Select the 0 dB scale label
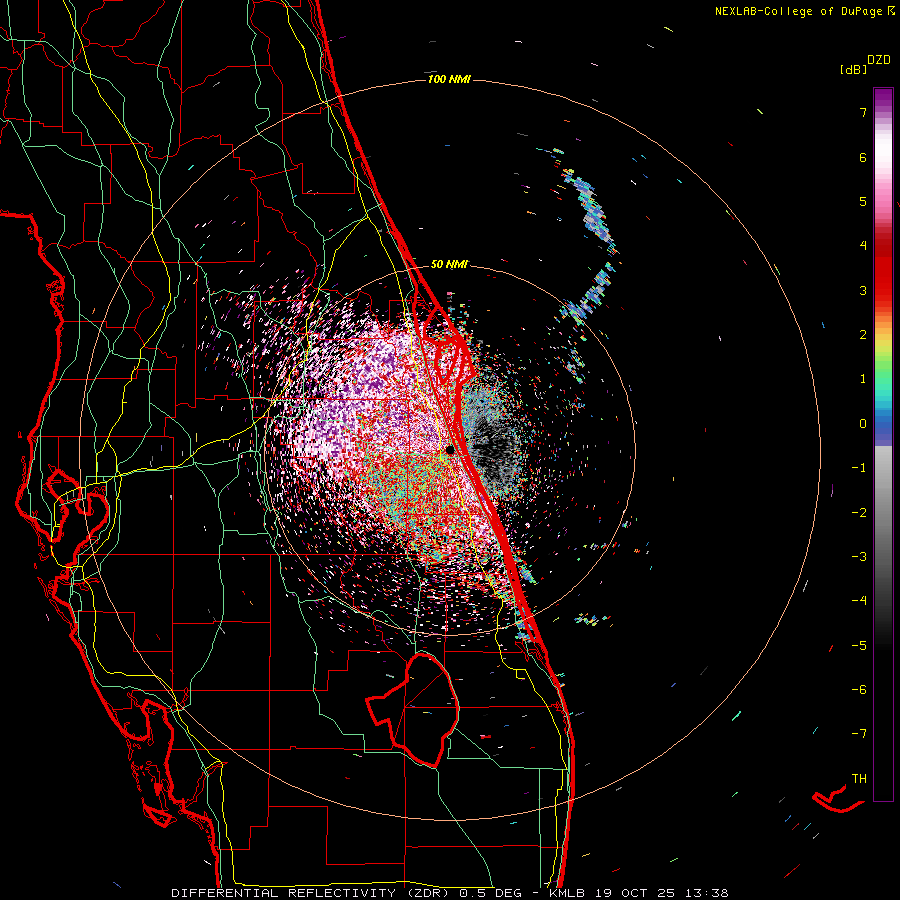Image resolution: width=900 pixels, height=900 pixels. coord(863,424)
